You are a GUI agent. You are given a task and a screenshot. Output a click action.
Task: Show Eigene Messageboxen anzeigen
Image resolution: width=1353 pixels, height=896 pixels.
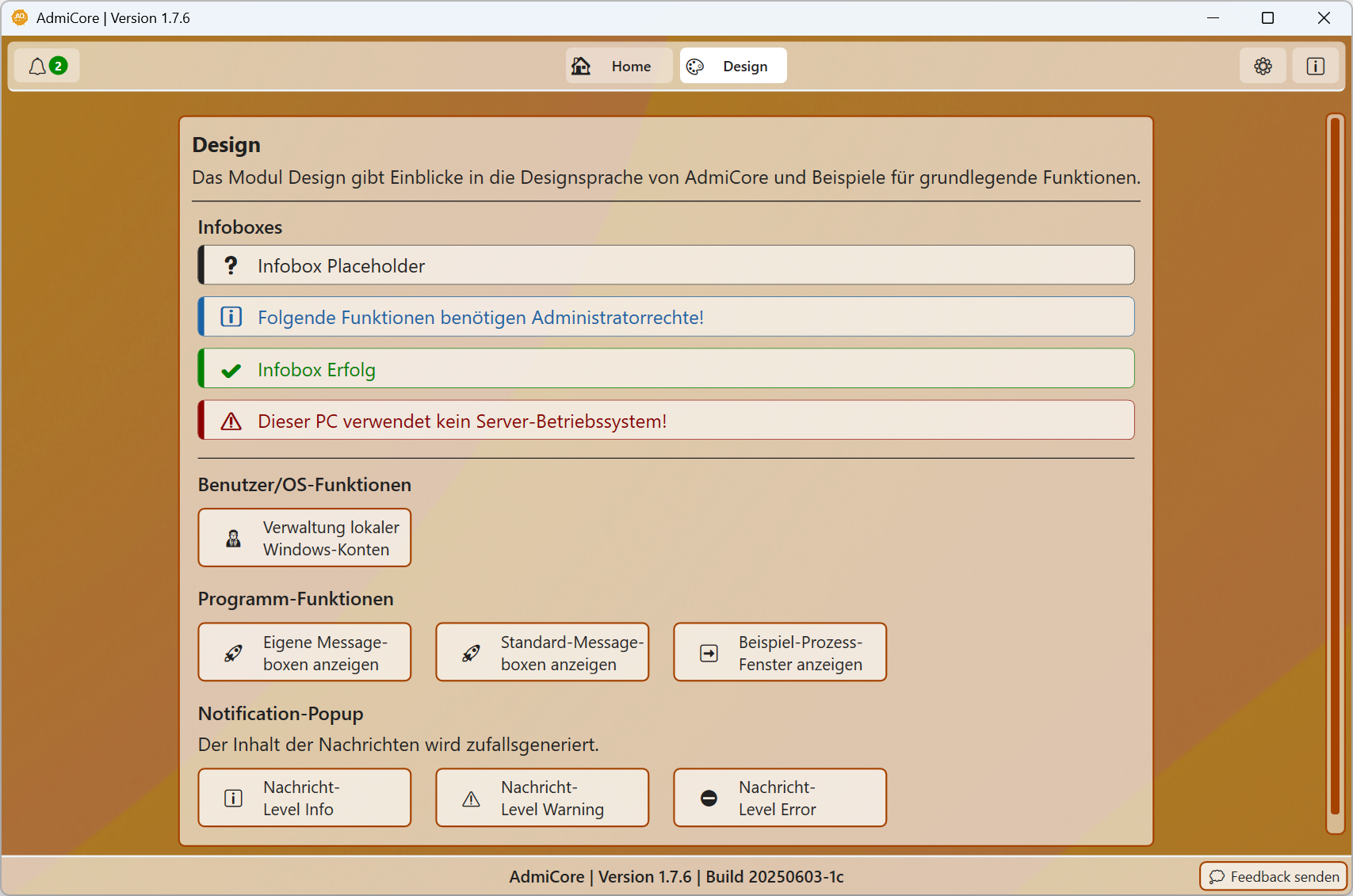[304, 652]
